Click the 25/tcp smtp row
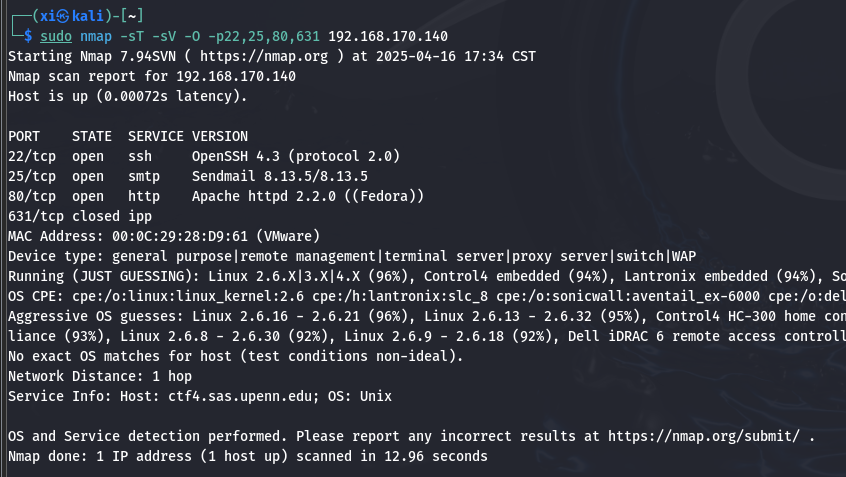The image size is (846, 477). [188, 176]
